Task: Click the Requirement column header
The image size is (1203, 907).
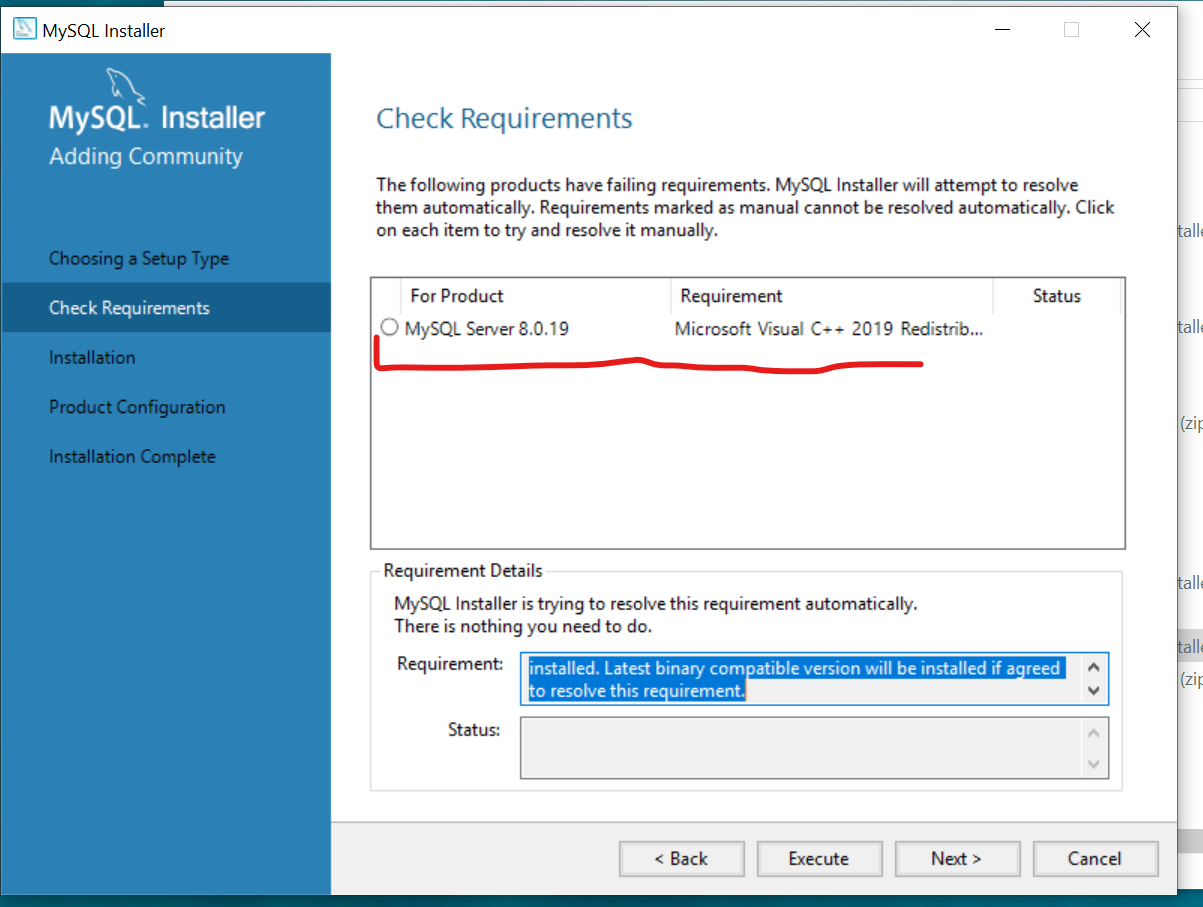Action: click(x=731, y=296)
